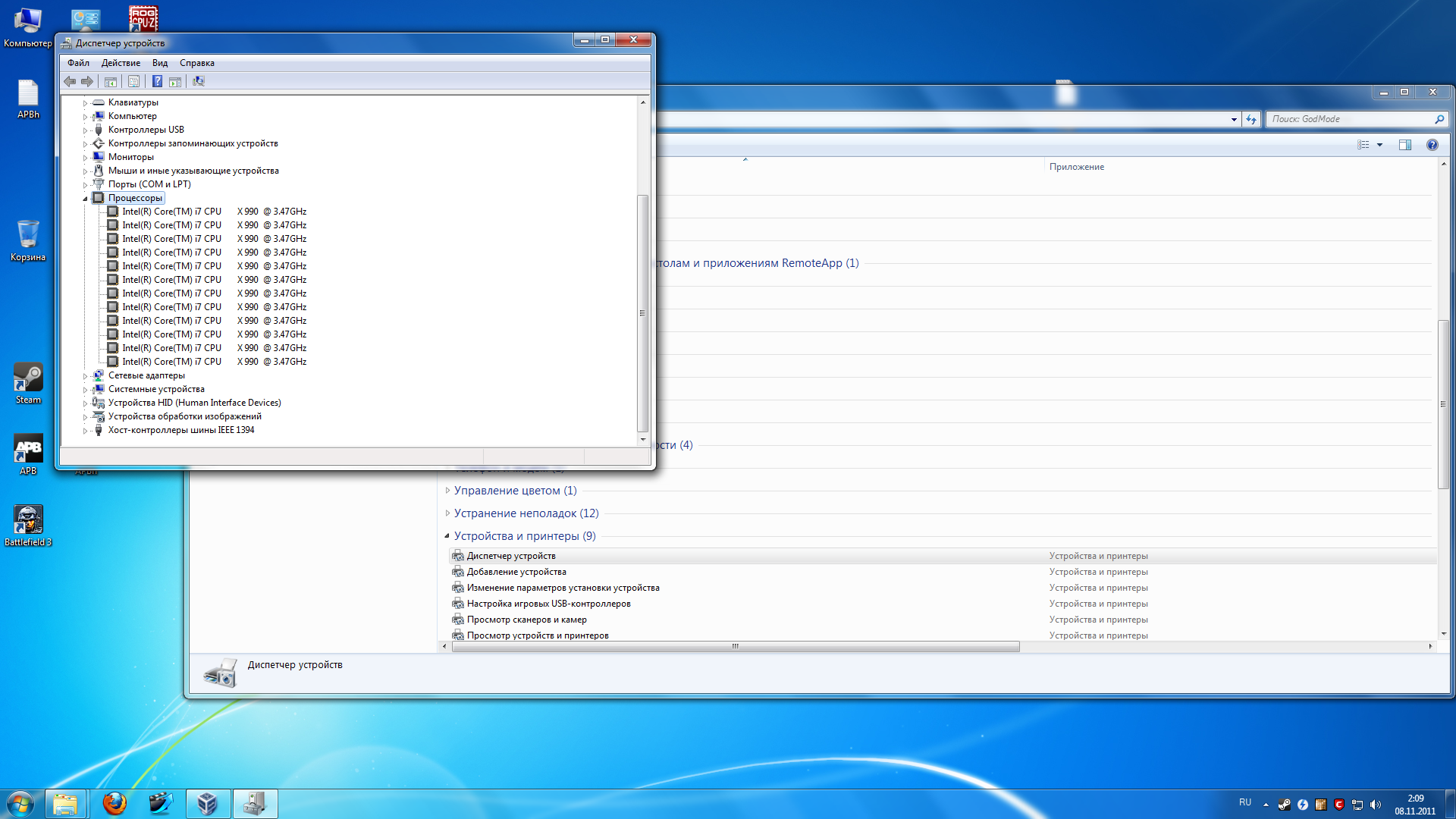The width and height of the screenshot is (1456, 819).
Task: Open address bar history dropdown in GodMode window
Action: point(1234,119)
